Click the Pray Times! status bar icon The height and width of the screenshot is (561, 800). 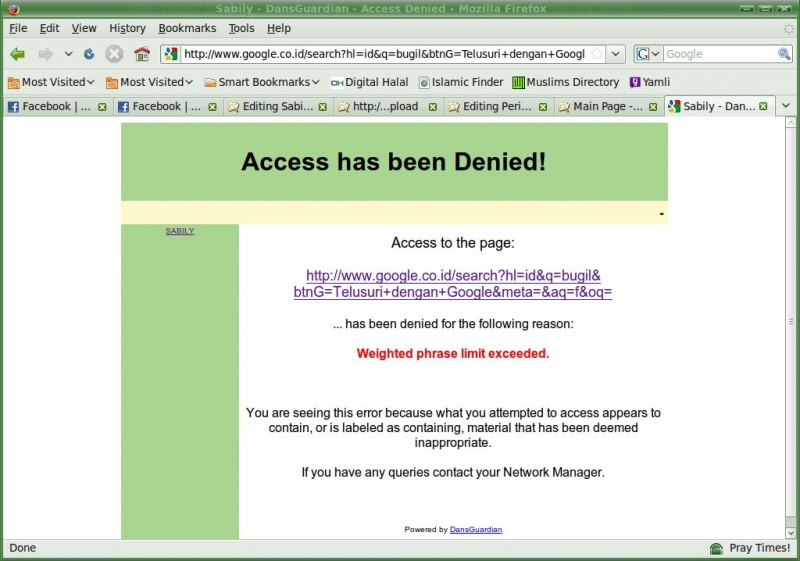[x=716, y=548]
